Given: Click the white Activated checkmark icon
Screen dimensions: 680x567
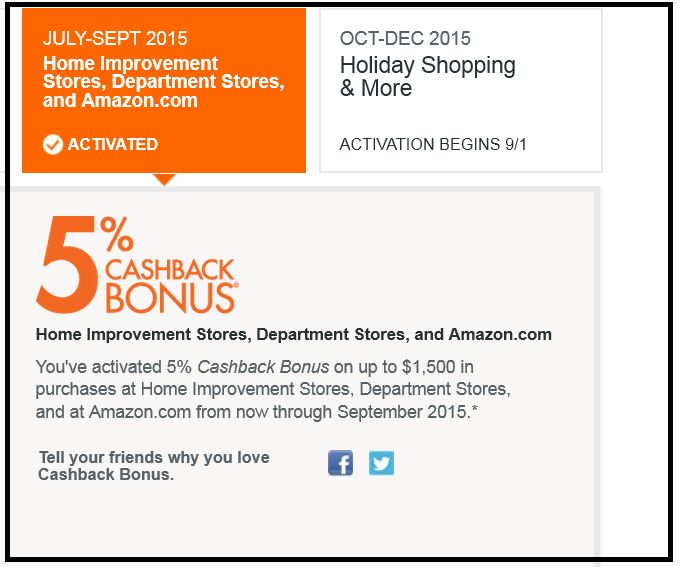Looking at the screenshot, I should [x=53, y=145].
